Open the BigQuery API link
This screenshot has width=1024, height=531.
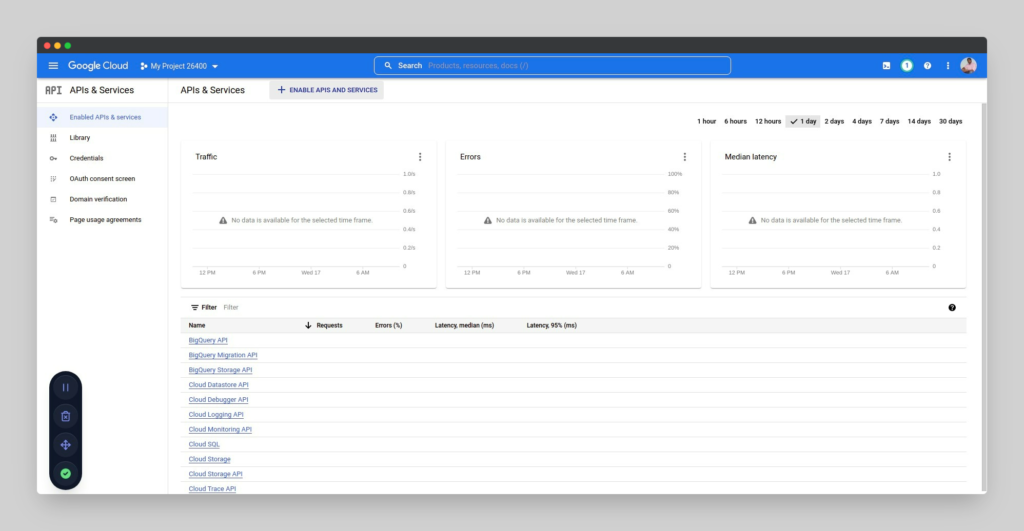pos(208,340)
